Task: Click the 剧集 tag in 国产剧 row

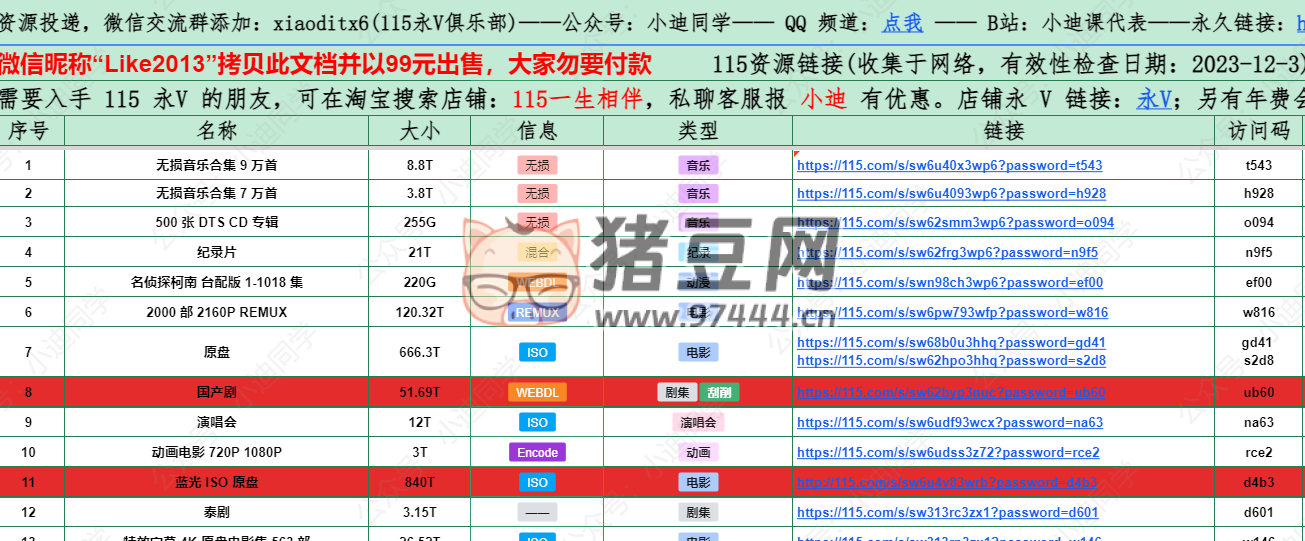Action: (x=677, y=393)
